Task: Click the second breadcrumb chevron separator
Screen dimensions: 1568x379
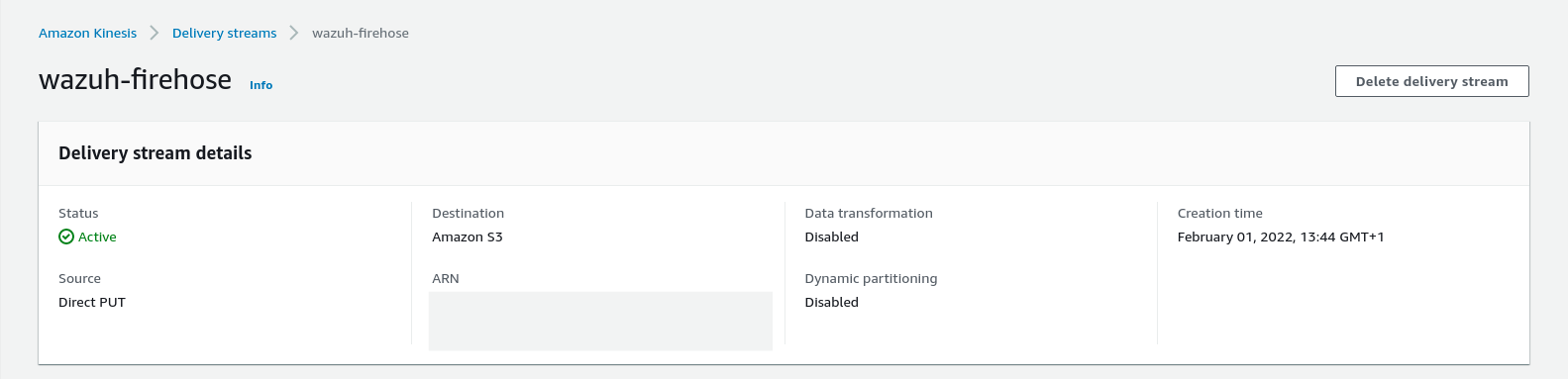Action: 294,33
